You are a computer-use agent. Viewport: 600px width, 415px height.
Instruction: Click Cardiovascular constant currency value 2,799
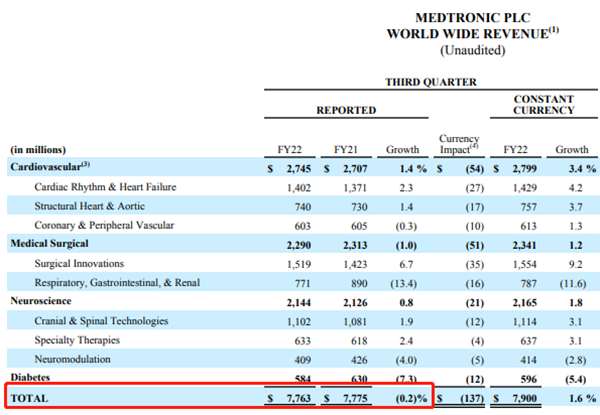point(524,169)
